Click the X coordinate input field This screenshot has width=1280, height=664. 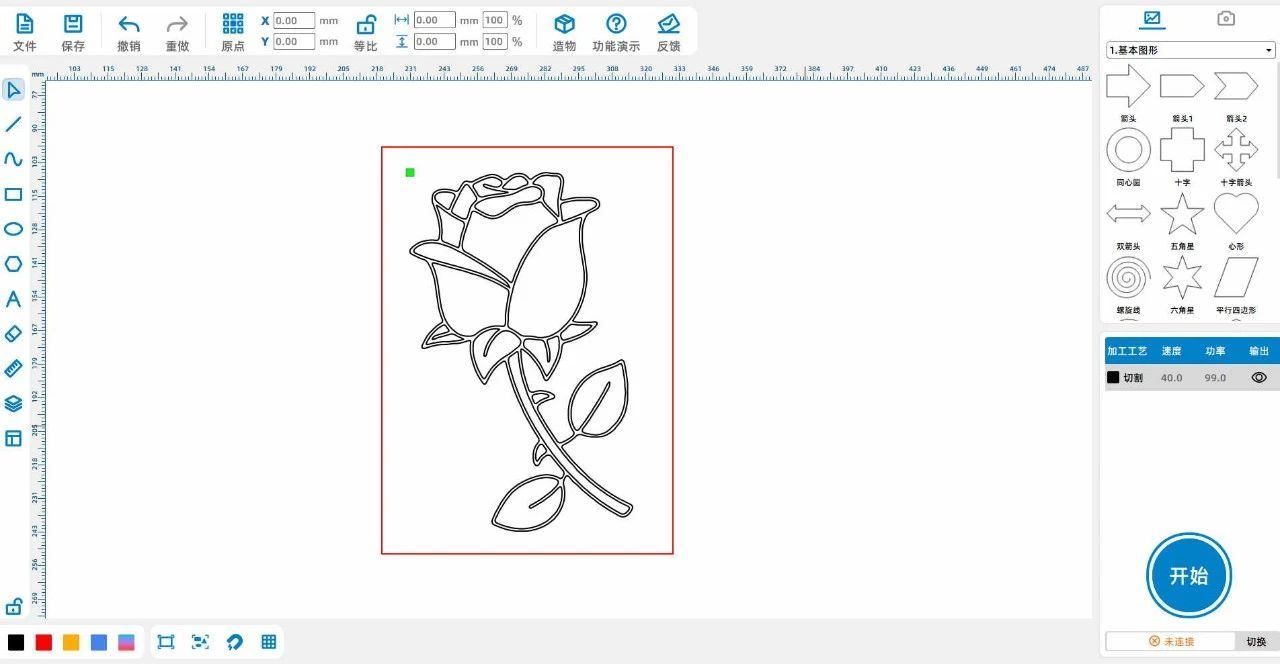point(294,20)
